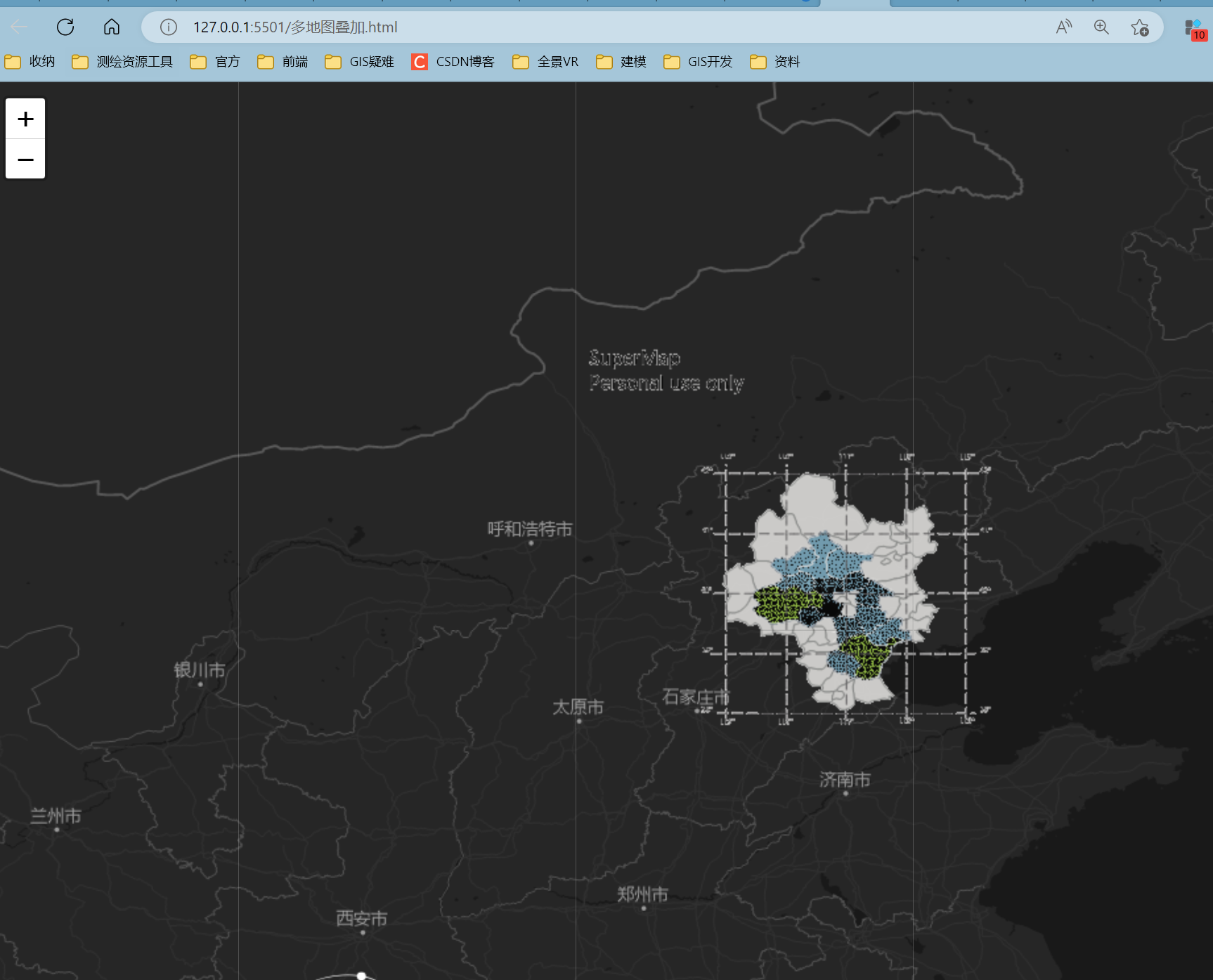This screenshot has height=980, width=1213.
Task: Click the 兰州市 city label
Action: pyautogui.click(x=56, y=816)
